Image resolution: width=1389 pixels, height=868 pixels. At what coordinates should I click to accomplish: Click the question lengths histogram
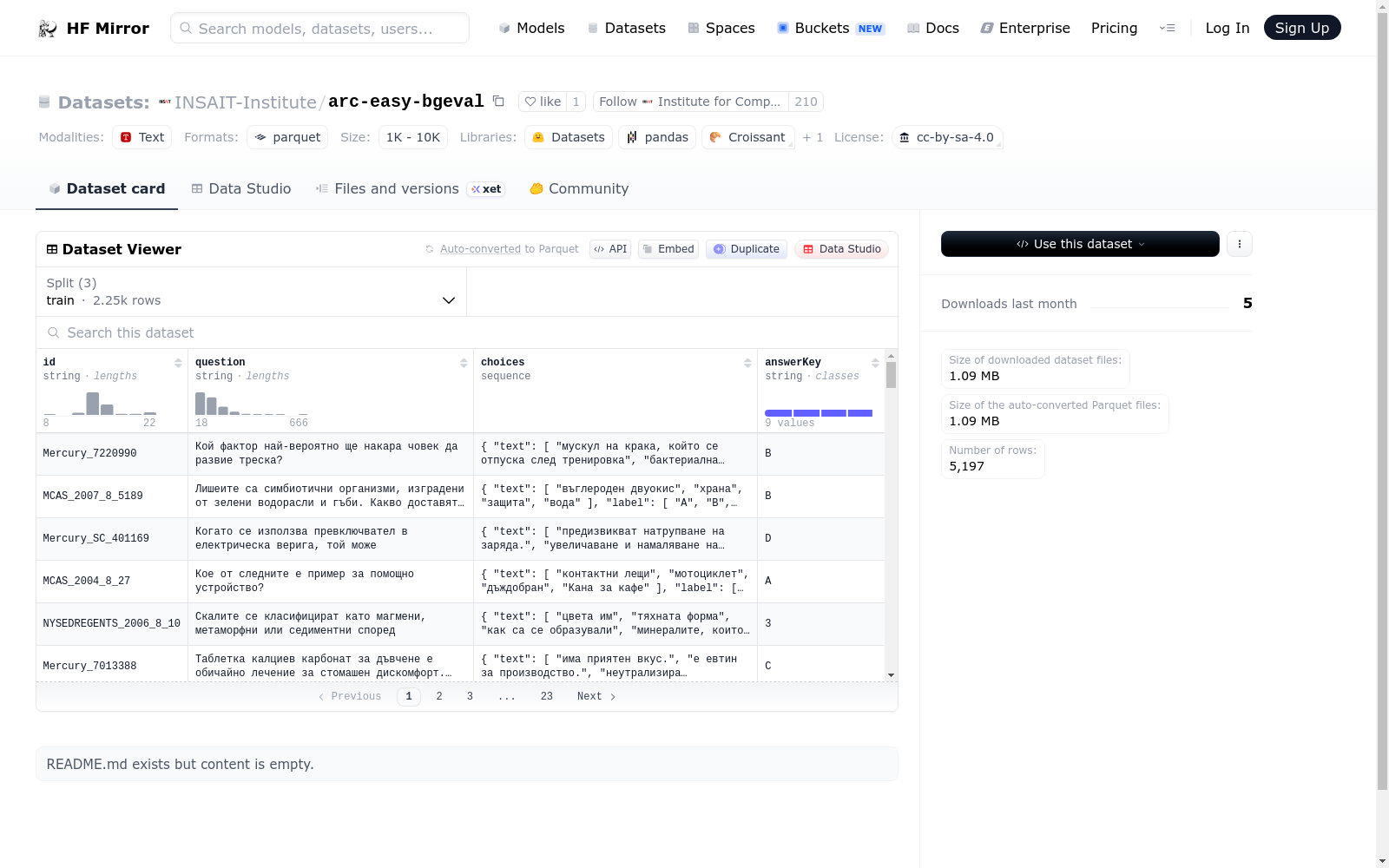252,404
